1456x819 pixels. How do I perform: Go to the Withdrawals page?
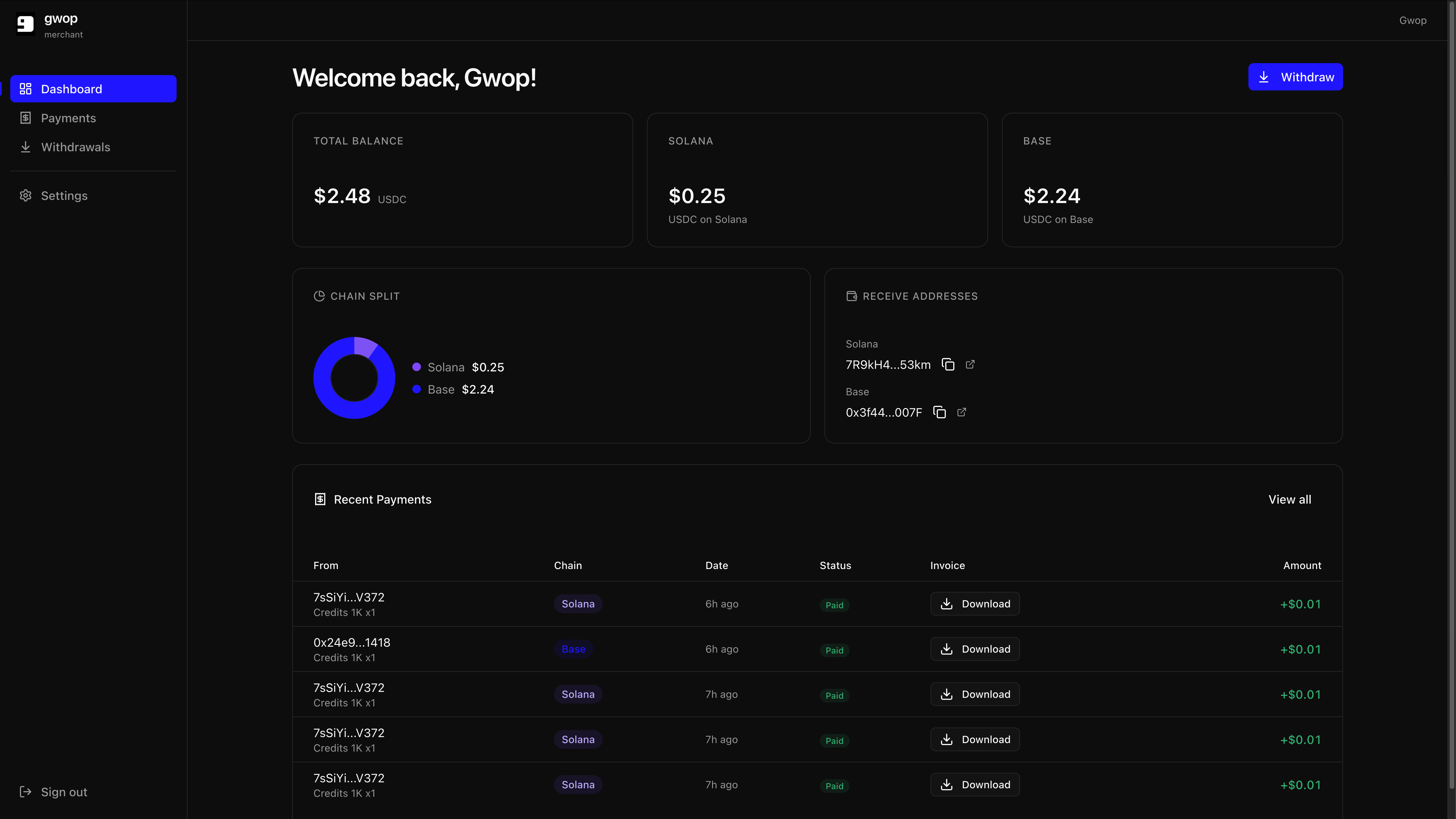[x=75, y=147]
